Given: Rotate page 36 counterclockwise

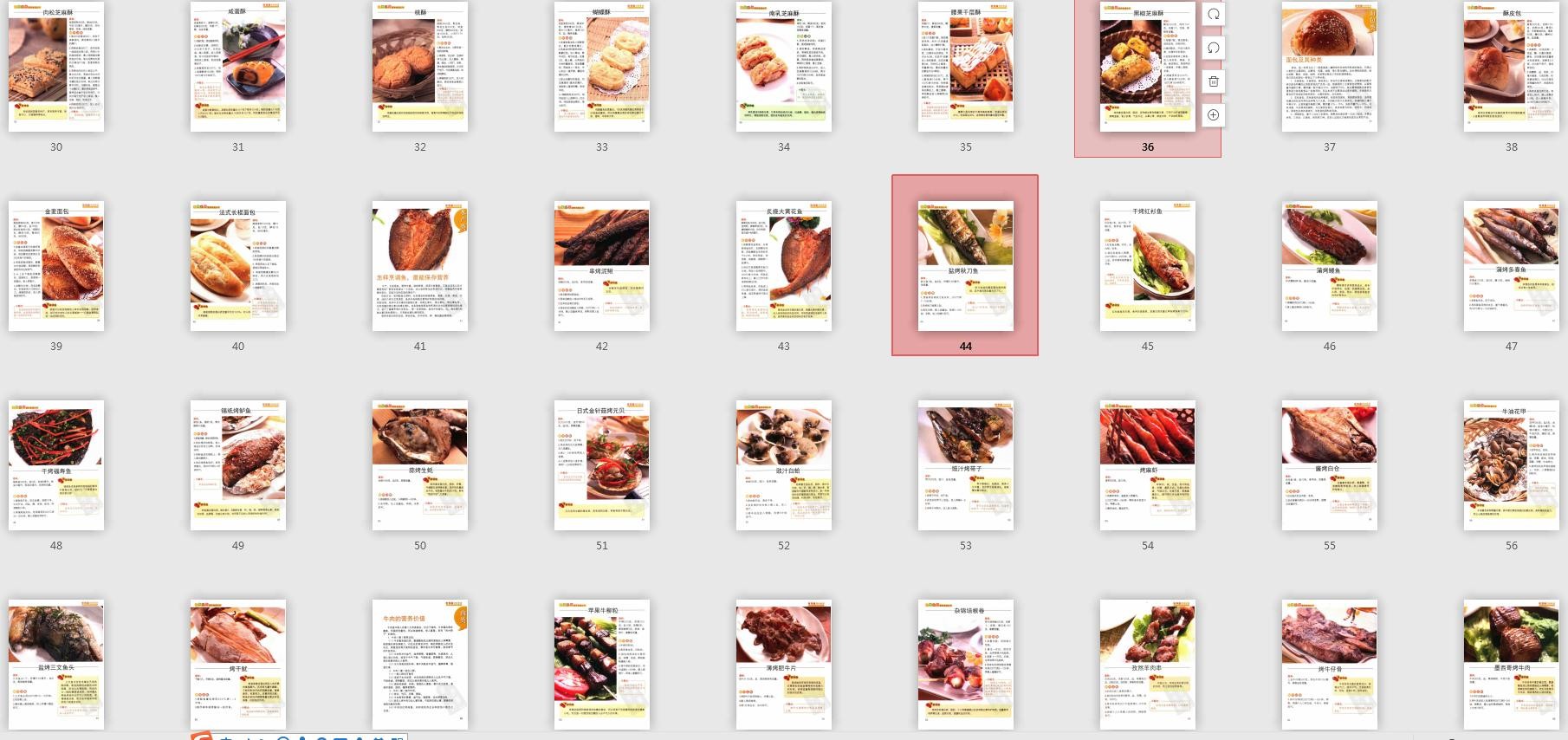Looking at the screenshot, I should [x=1214, y=48].
